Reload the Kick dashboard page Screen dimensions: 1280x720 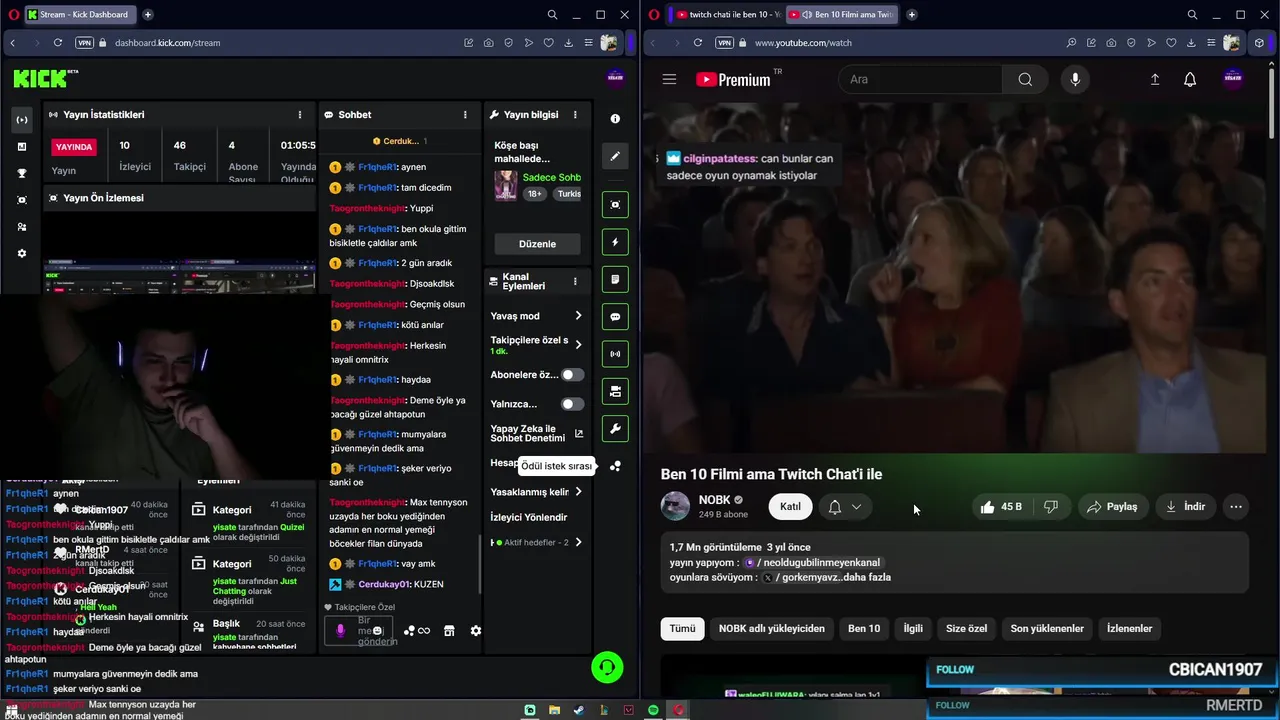coord(58,43)
